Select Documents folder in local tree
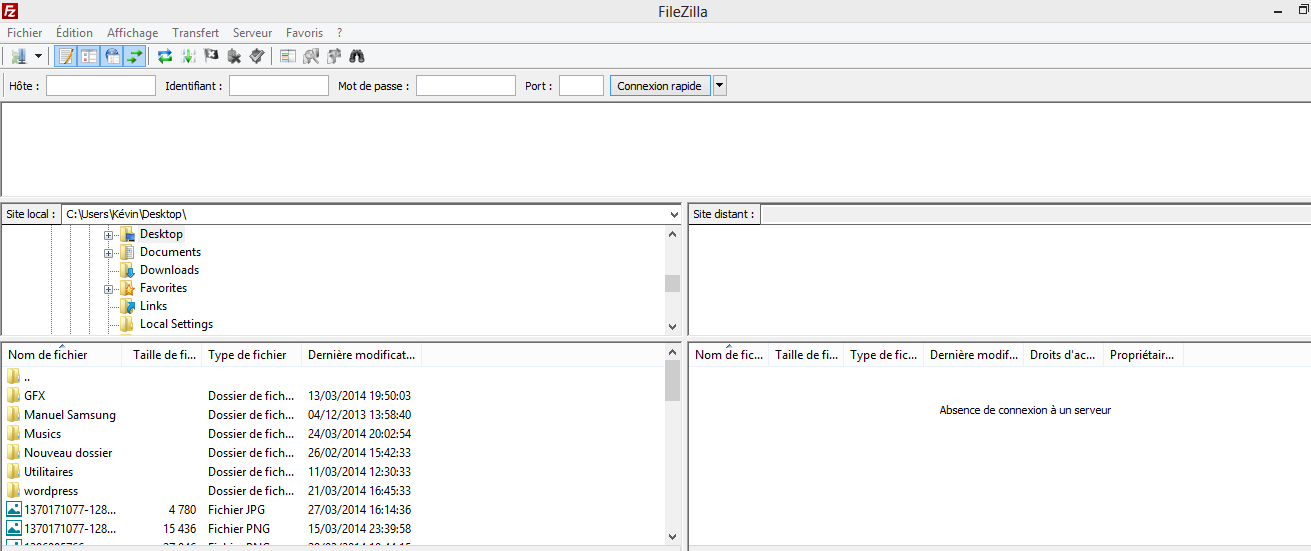Screen dimensions: 1311x551 pyautogui.click(x=170, y=252)
